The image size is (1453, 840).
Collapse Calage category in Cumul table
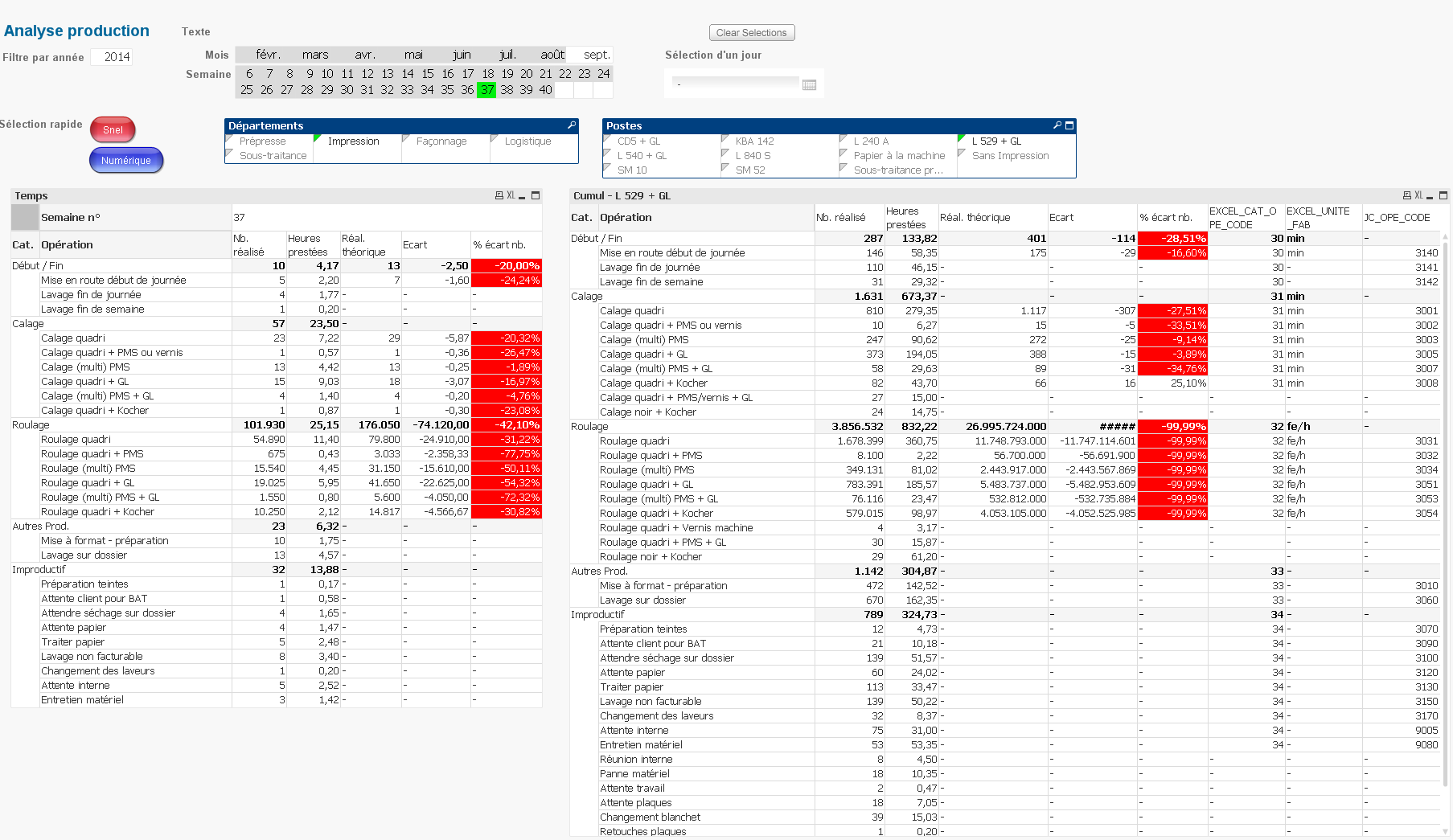tap(587, 297)
